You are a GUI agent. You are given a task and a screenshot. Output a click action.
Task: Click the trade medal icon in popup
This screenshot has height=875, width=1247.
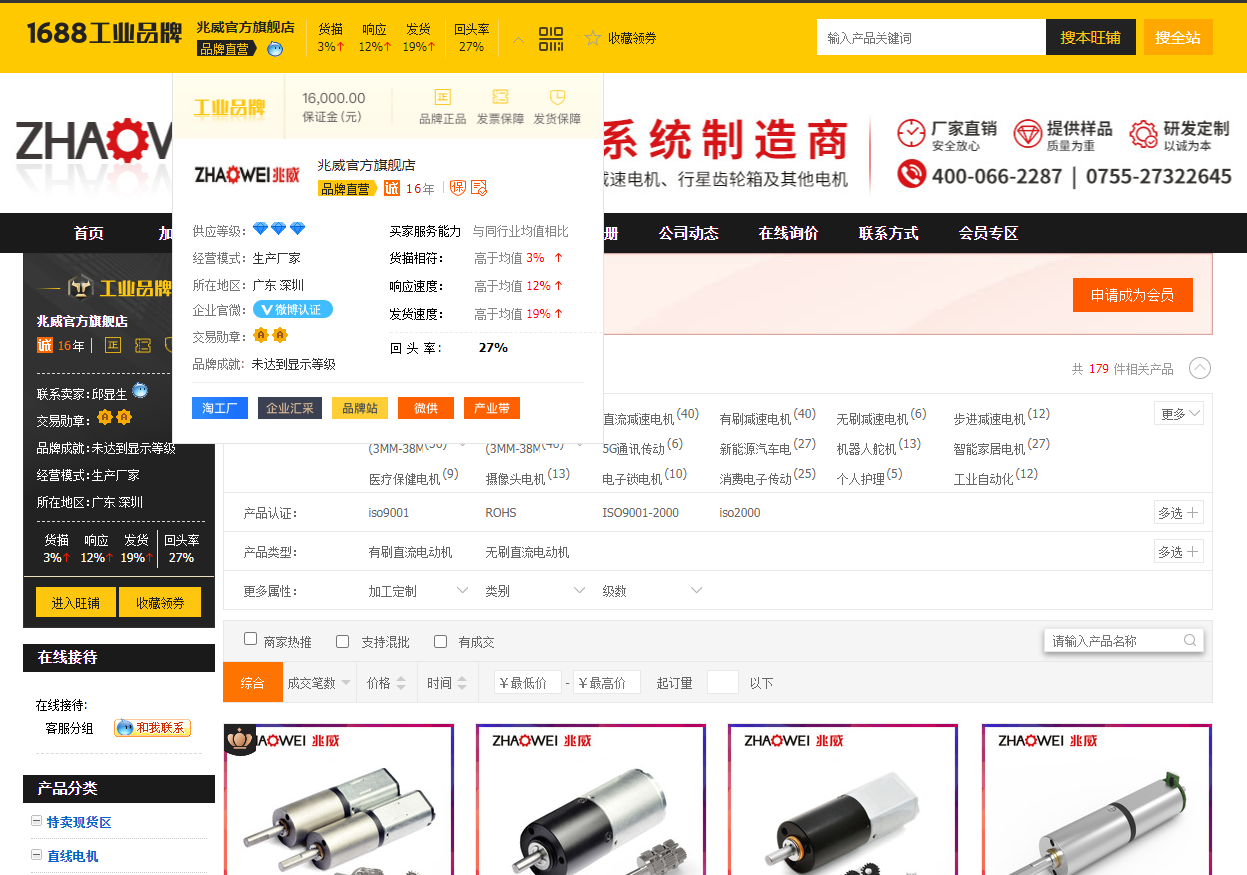tap(270, 335)
